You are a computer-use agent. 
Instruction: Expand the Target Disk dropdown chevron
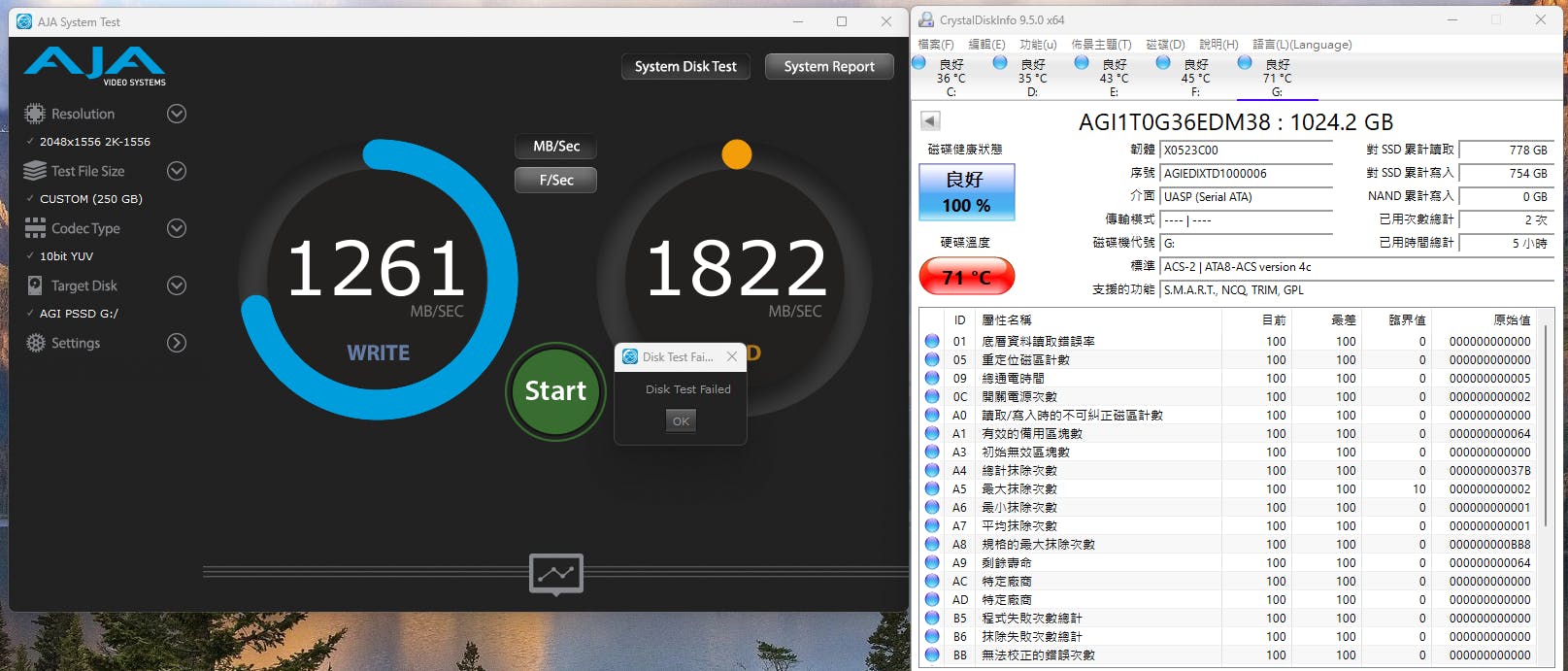(177, 285)
